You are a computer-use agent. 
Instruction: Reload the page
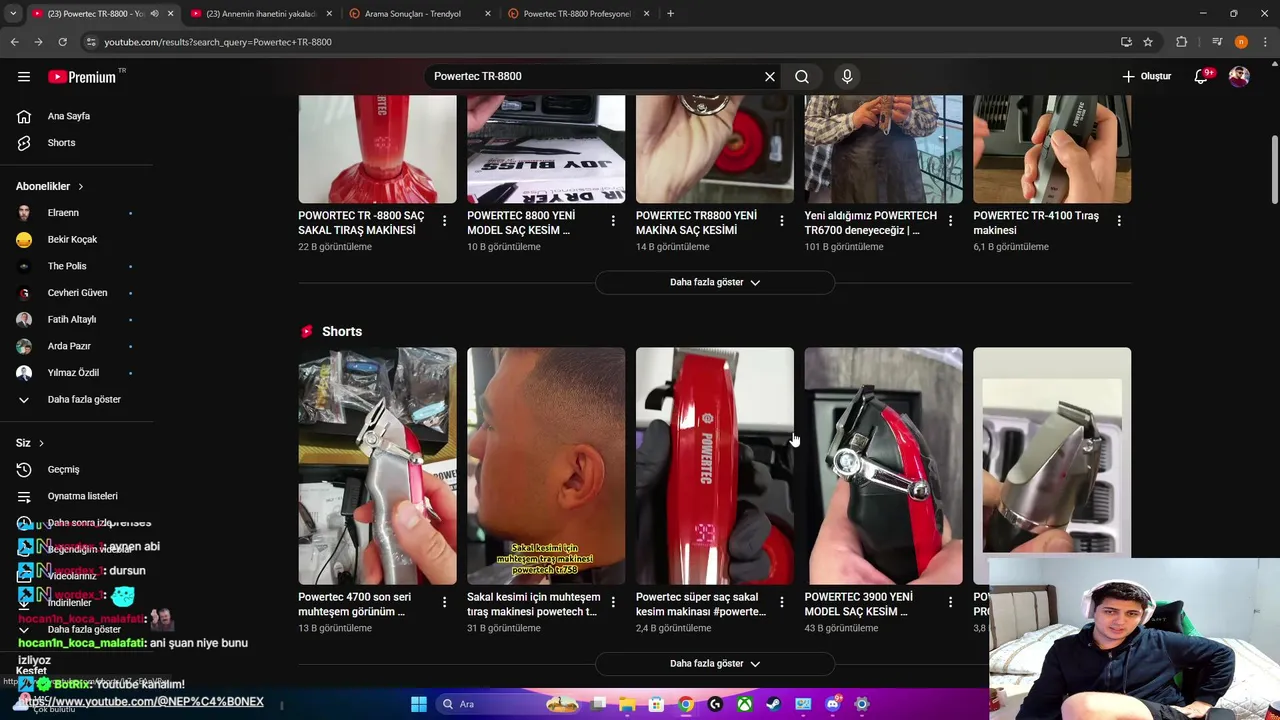[x=62, y=42]
